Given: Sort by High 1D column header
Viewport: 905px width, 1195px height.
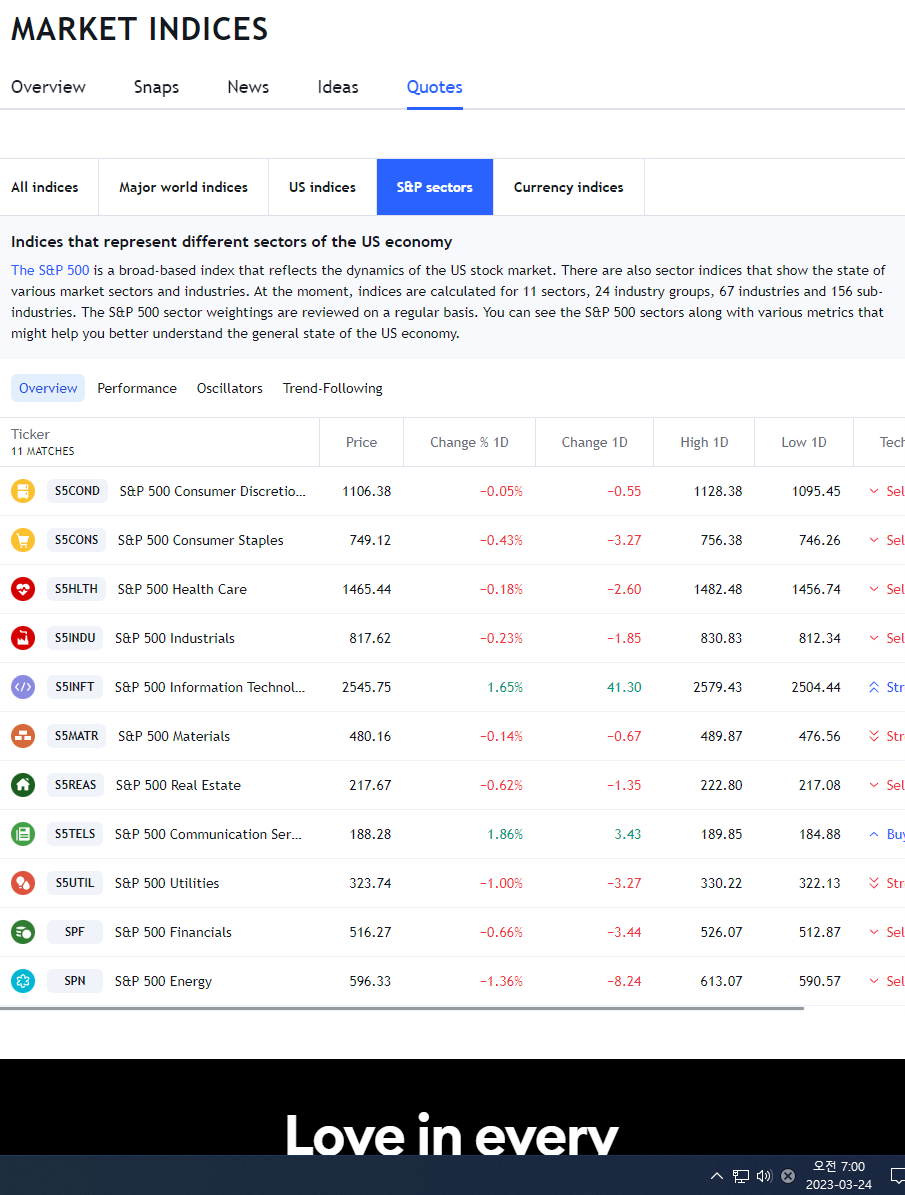Looking at the screenshot, I should point(704,442).
